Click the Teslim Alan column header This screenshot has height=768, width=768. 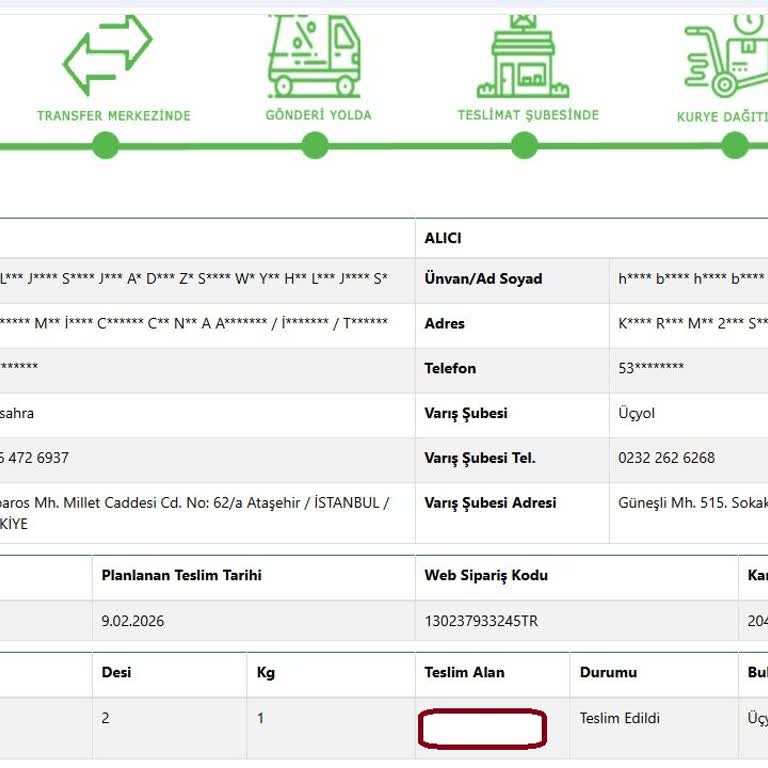464,672
